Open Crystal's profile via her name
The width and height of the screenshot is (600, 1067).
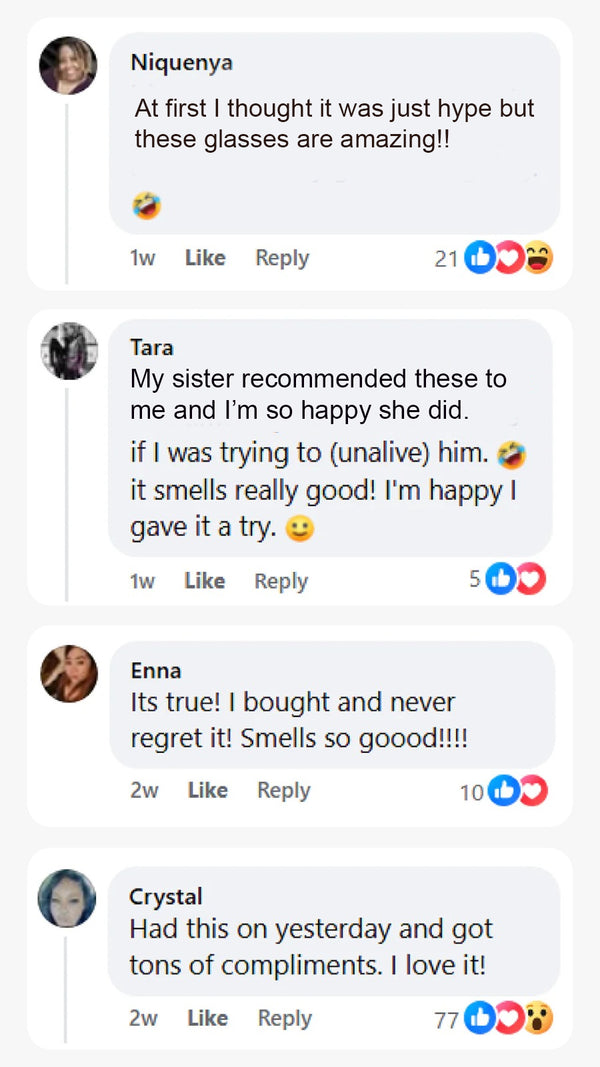166,896
